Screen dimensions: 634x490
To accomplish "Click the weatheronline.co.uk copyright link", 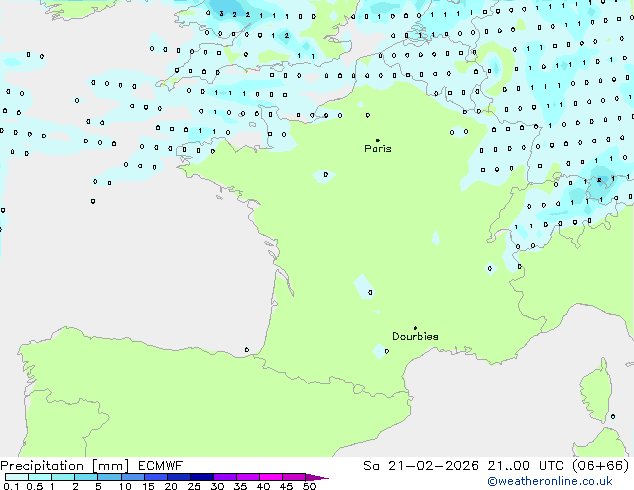I will tap(550, 481).
